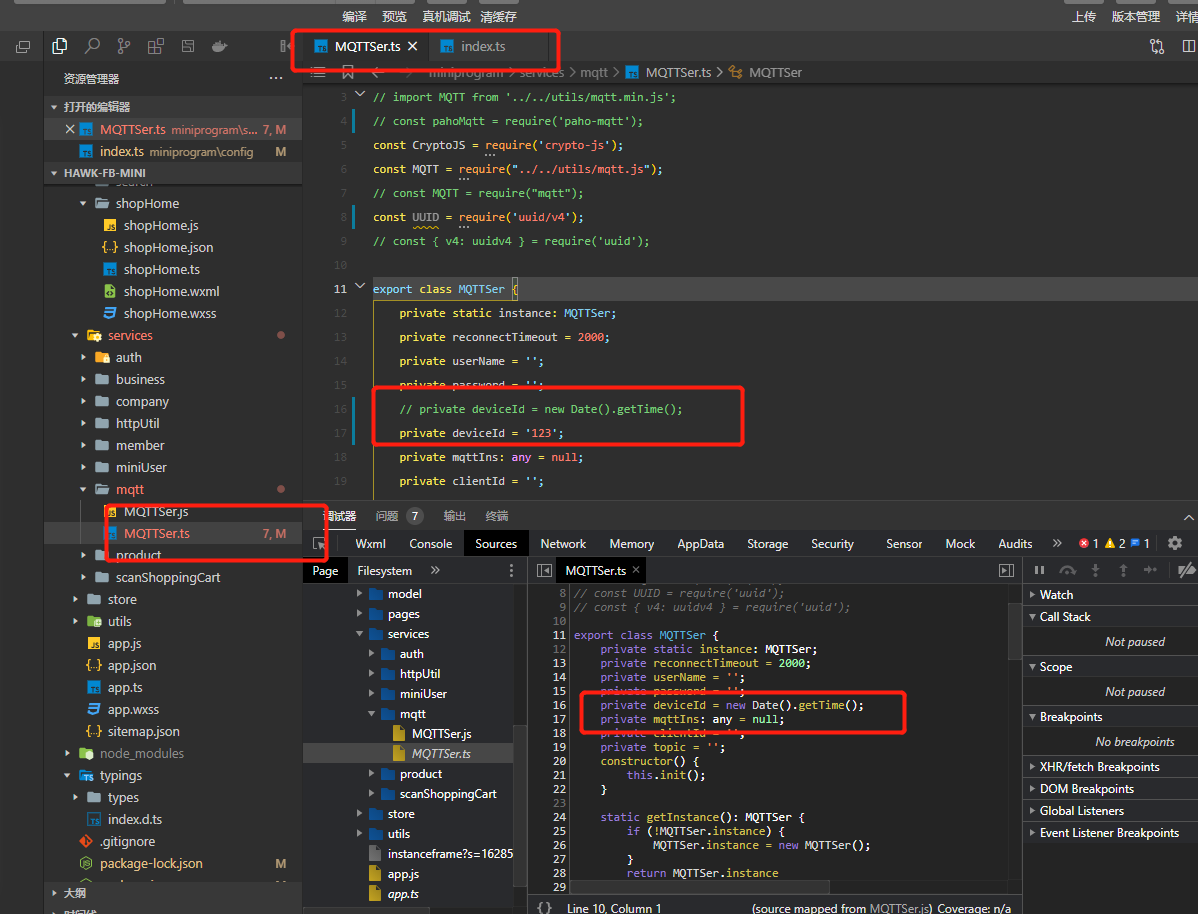Collapse the shopHome folder
This screenshot has height=914, width=1198.
click(x=83, y=203)
